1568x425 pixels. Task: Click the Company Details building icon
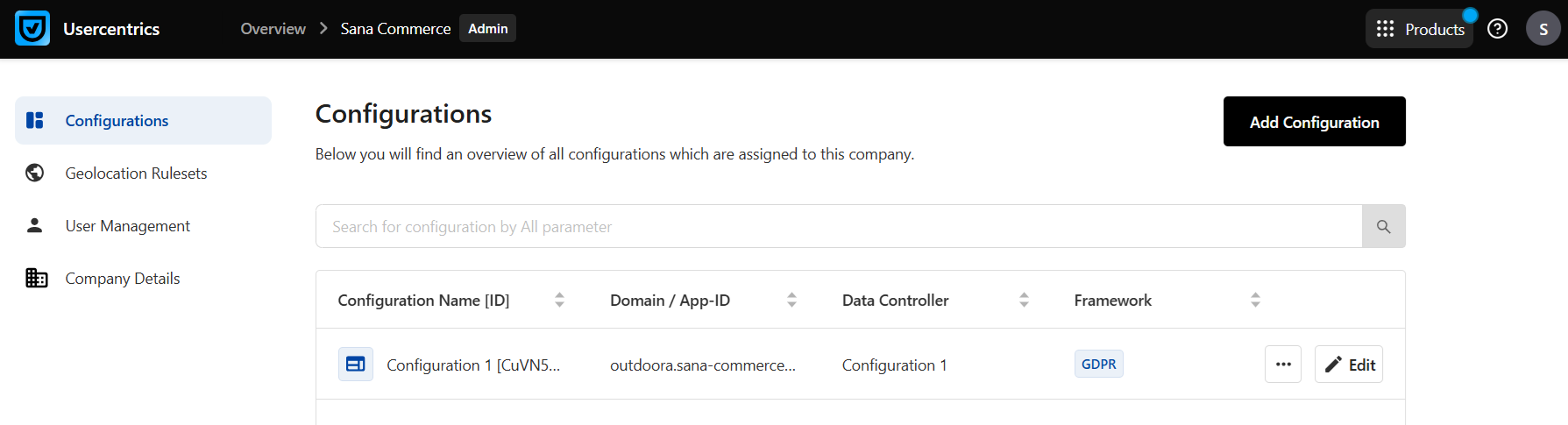pyautogui.click(x=36, y=279)
